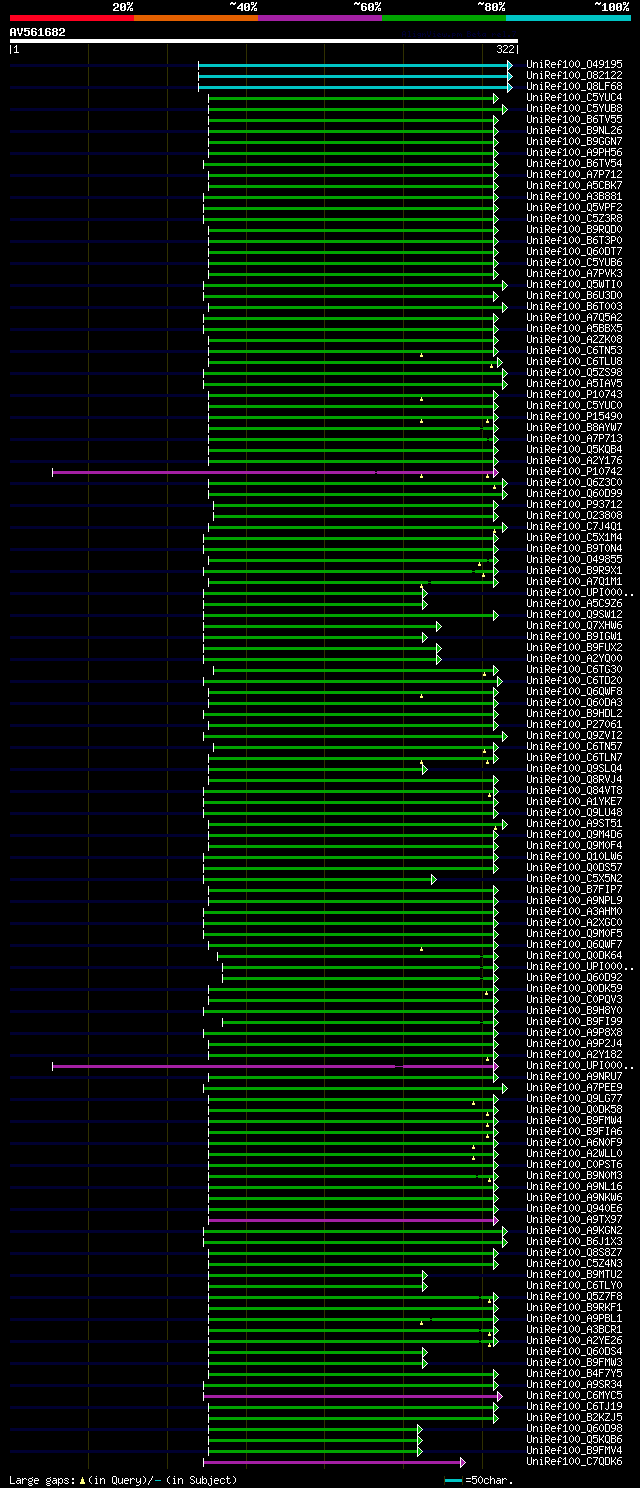
Task: Select the UniRef100_C6TLN7 label
Action: (x=575, y=757)
